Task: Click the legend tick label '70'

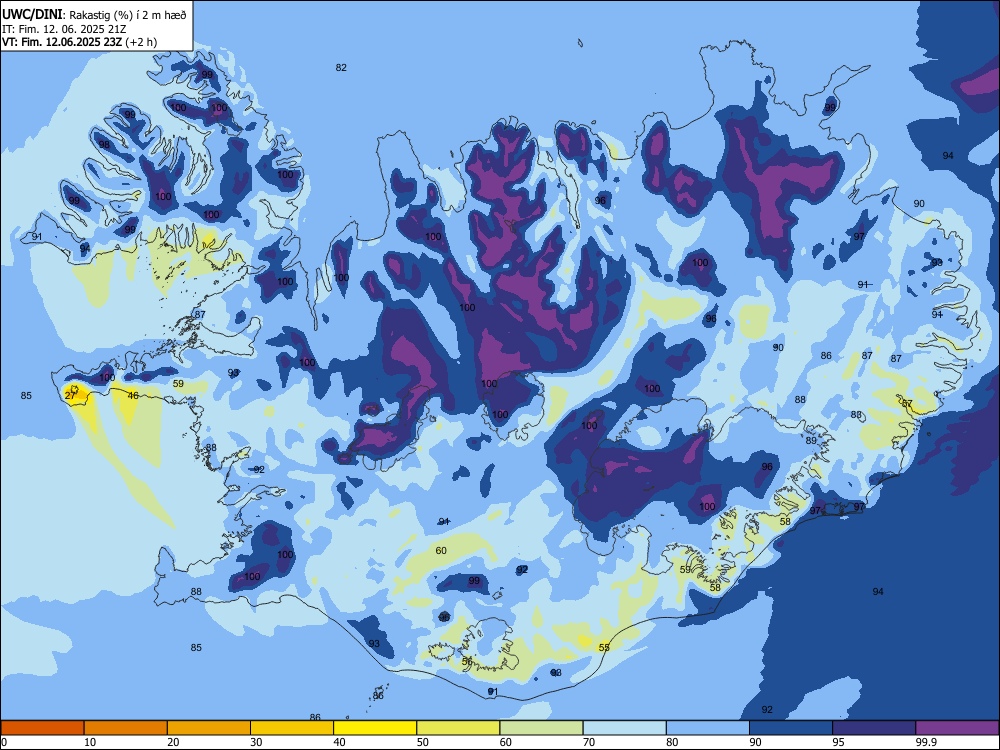Action: click(589, 742)
